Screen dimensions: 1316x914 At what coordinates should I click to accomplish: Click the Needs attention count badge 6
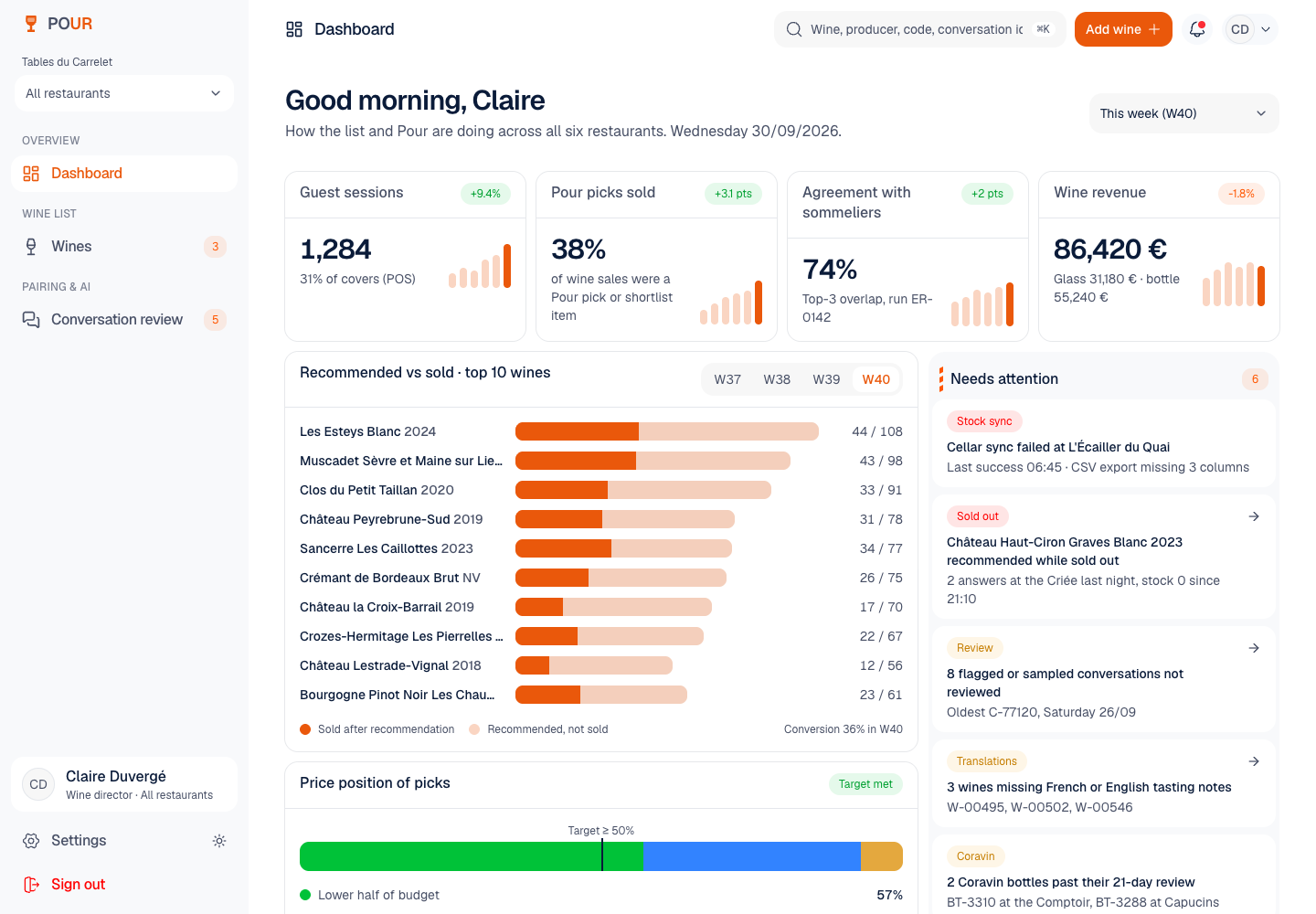click(1255, 379)
